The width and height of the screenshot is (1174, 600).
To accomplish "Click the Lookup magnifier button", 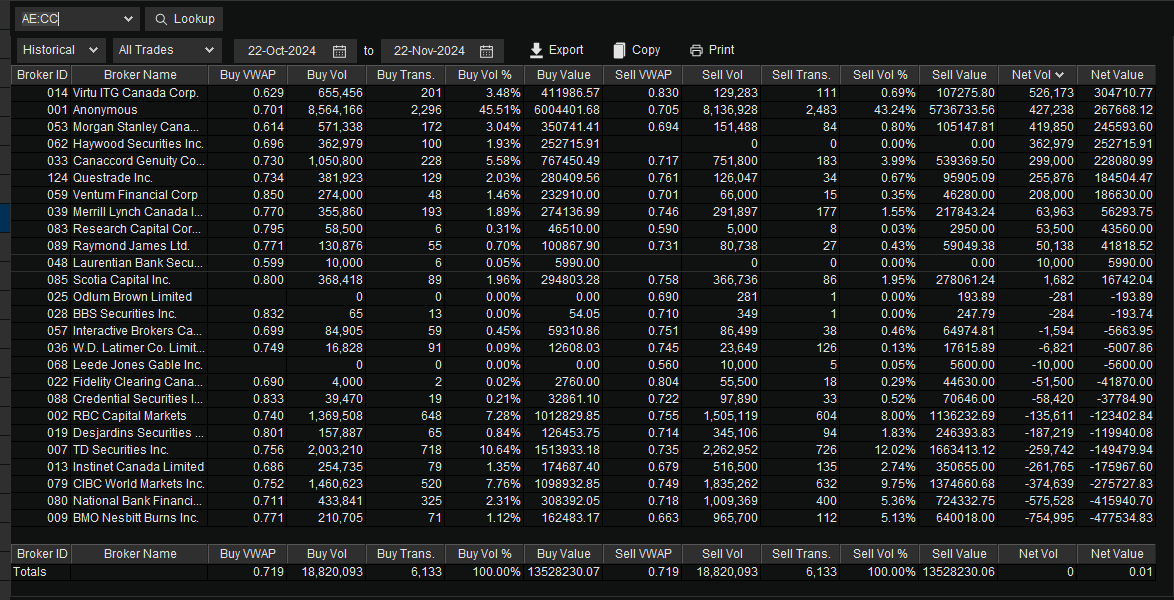I will point(183,19).
